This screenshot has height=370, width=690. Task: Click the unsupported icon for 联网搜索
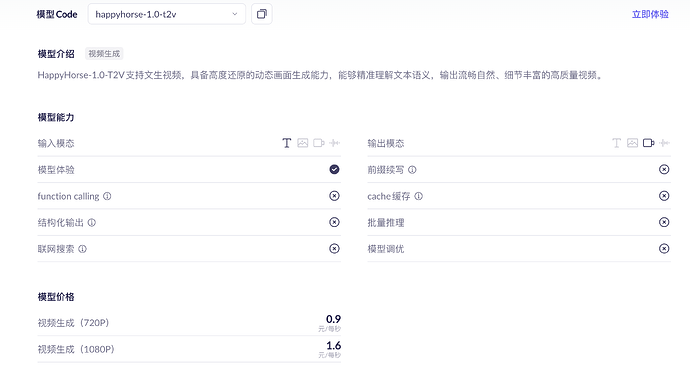click(x=334, y=249)
